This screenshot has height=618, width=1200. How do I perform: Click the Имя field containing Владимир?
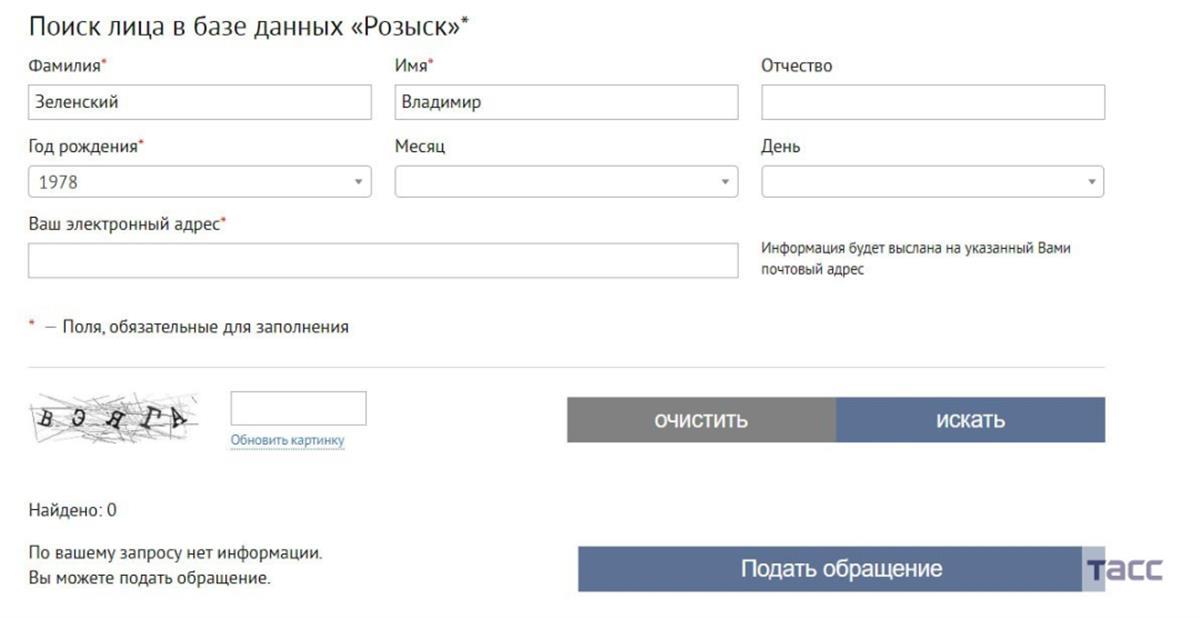[x=566, y=102]
